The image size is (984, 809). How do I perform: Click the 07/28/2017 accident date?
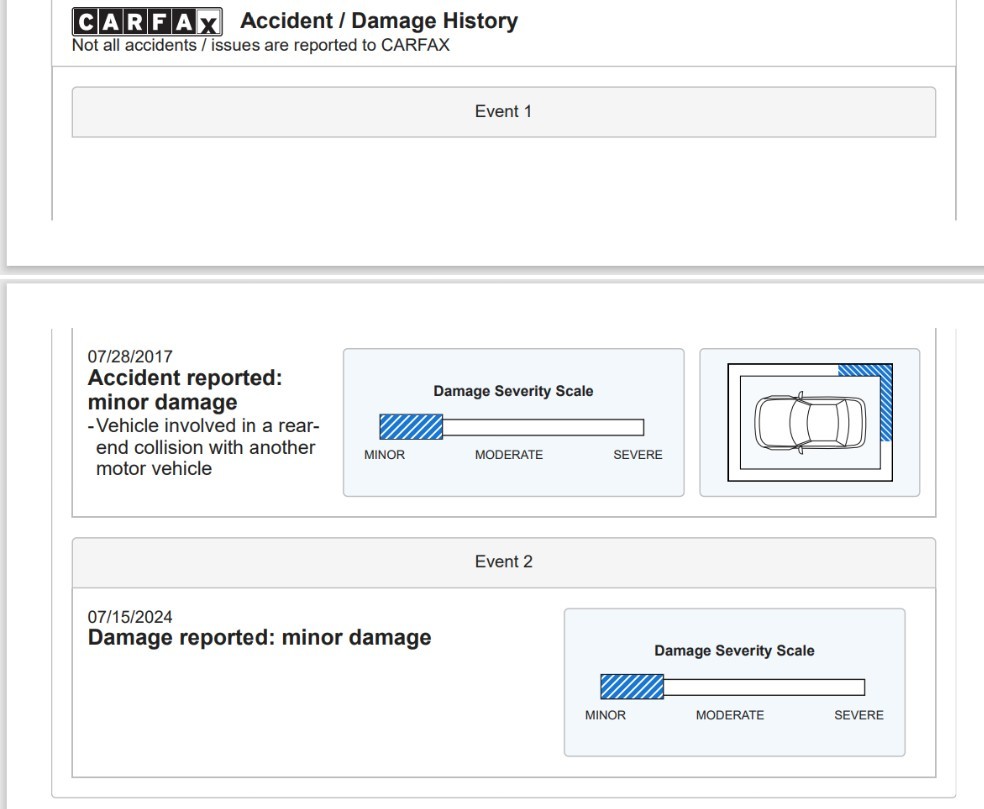pos(130,356)
